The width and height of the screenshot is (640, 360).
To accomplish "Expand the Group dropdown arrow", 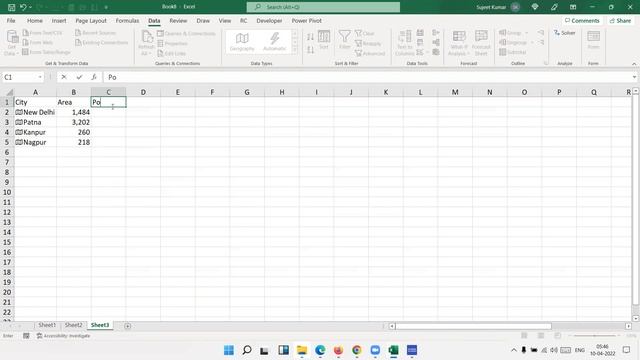I will coord(526,33).
